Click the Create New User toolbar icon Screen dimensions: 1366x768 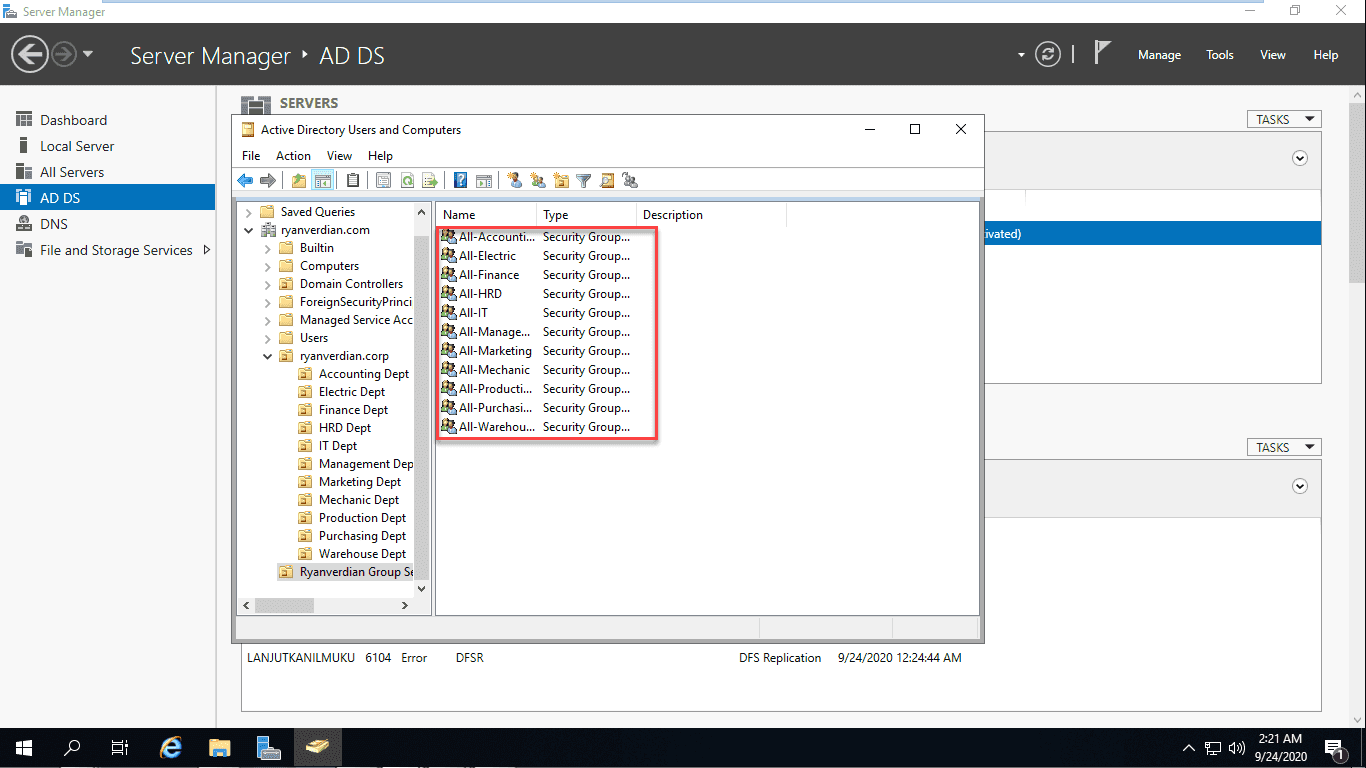tap(515, 181)
